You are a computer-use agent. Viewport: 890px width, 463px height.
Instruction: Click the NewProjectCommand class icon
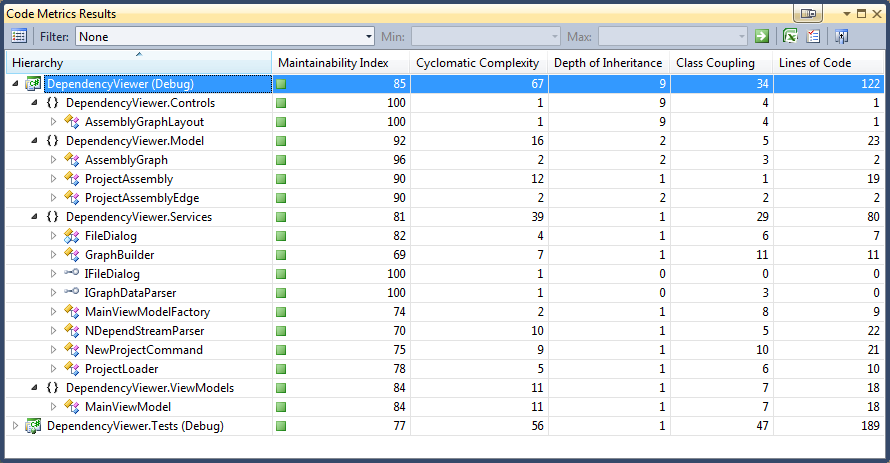[72, 350]
